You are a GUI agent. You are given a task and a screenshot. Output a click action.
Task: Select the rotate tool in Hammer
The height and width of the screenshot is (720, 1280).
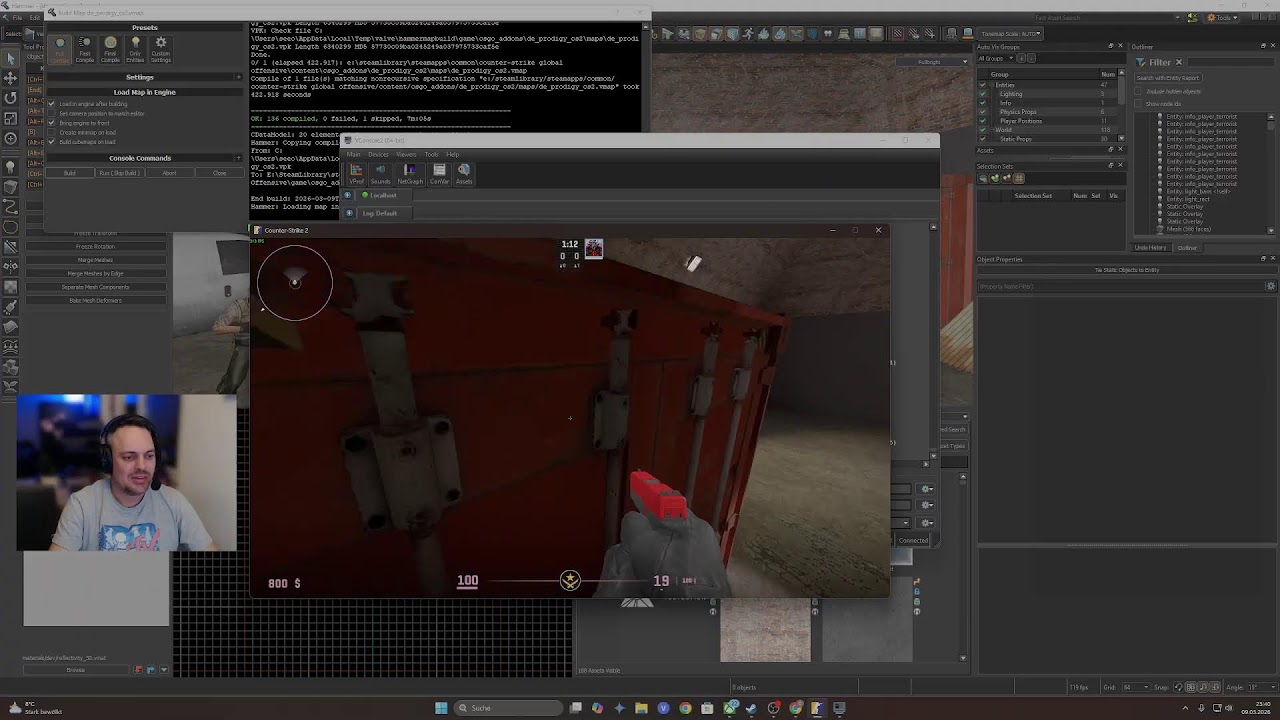[11, 98]
